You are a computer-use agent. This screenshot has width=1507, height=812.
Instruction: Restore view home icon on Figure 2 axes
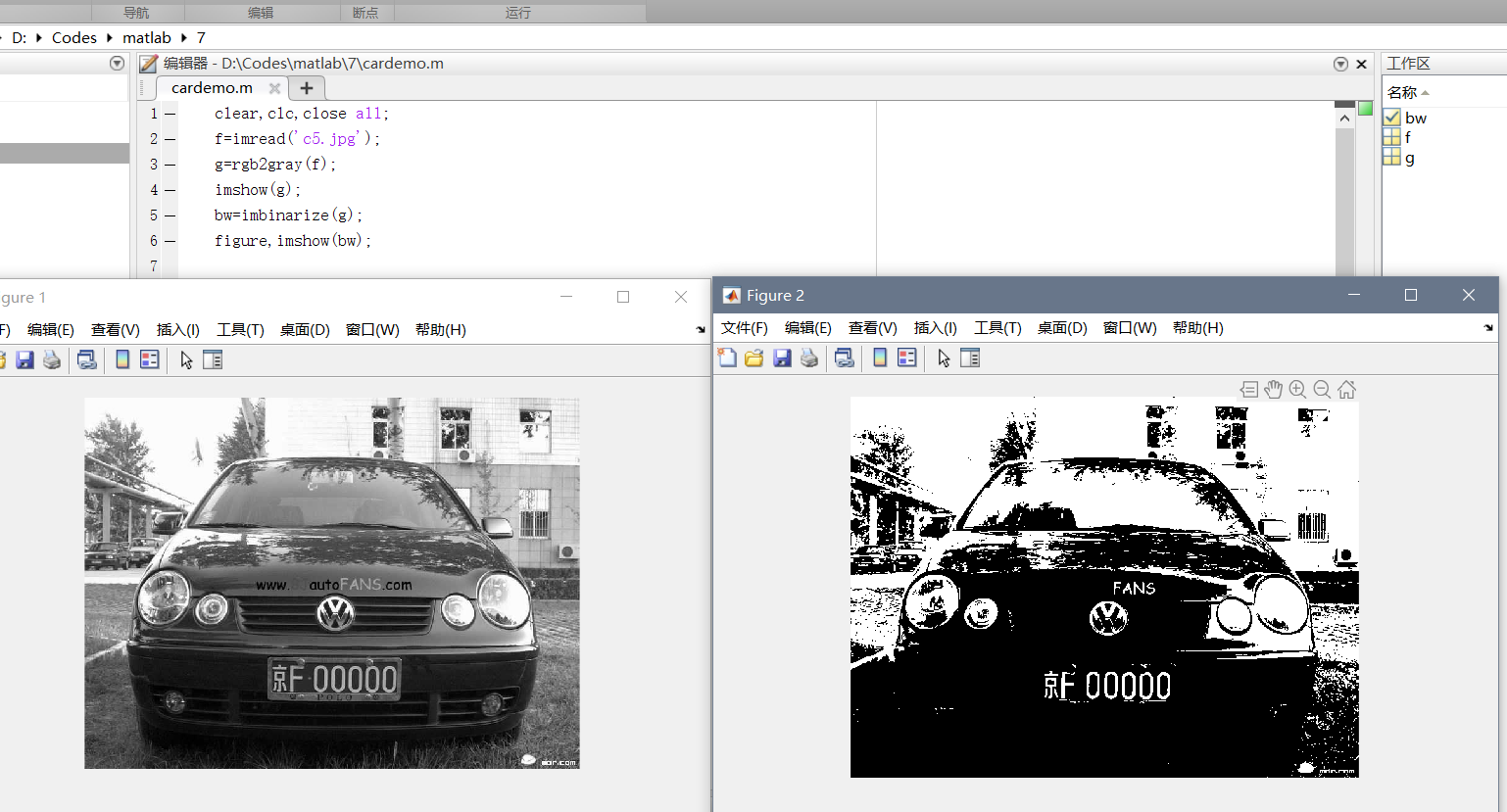[x=1347, y=389]
